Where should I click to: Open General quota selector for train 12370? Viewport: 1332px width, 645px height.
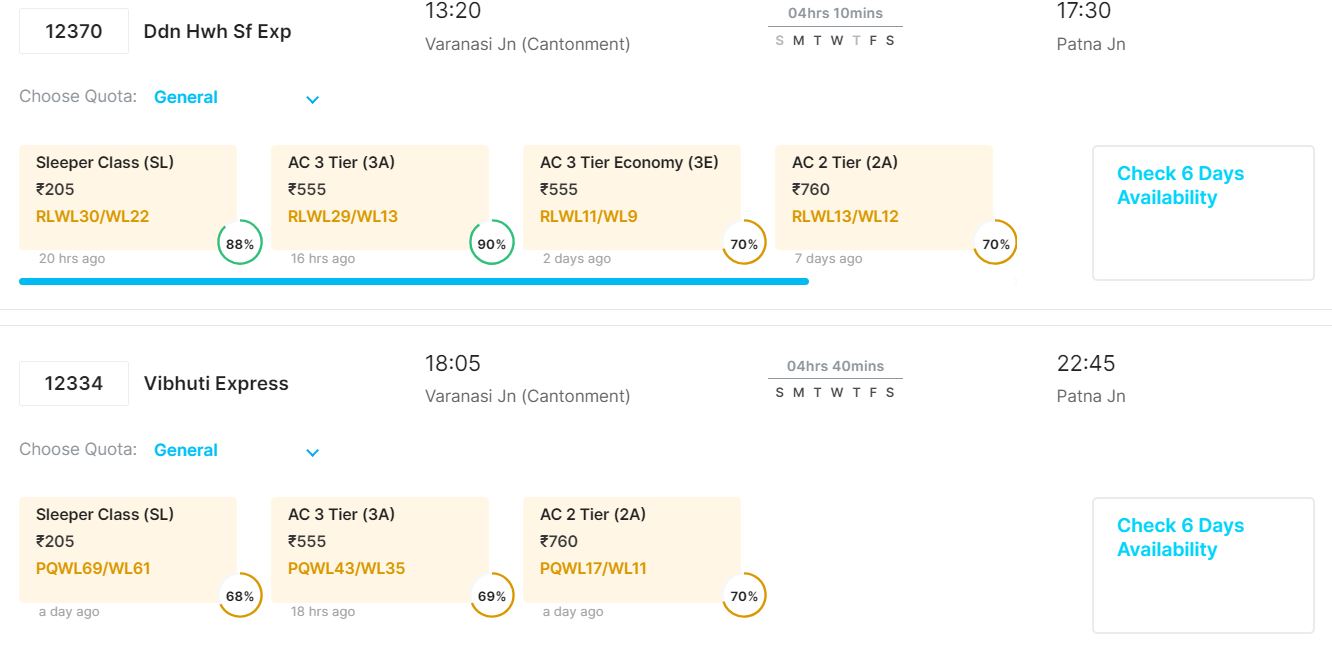click(x=186, y=97)
